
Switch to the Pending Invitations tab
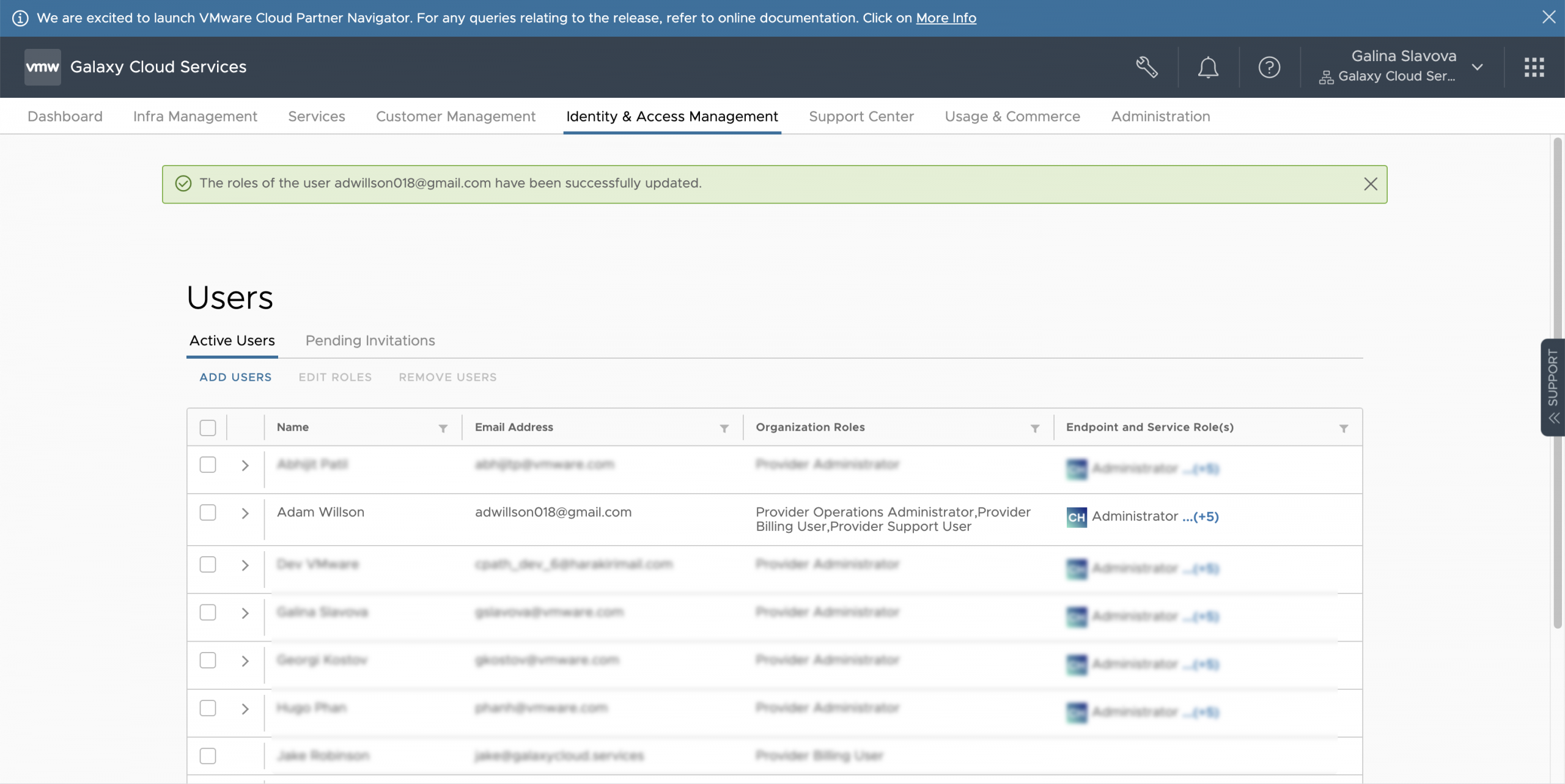[x=370, y=340]
